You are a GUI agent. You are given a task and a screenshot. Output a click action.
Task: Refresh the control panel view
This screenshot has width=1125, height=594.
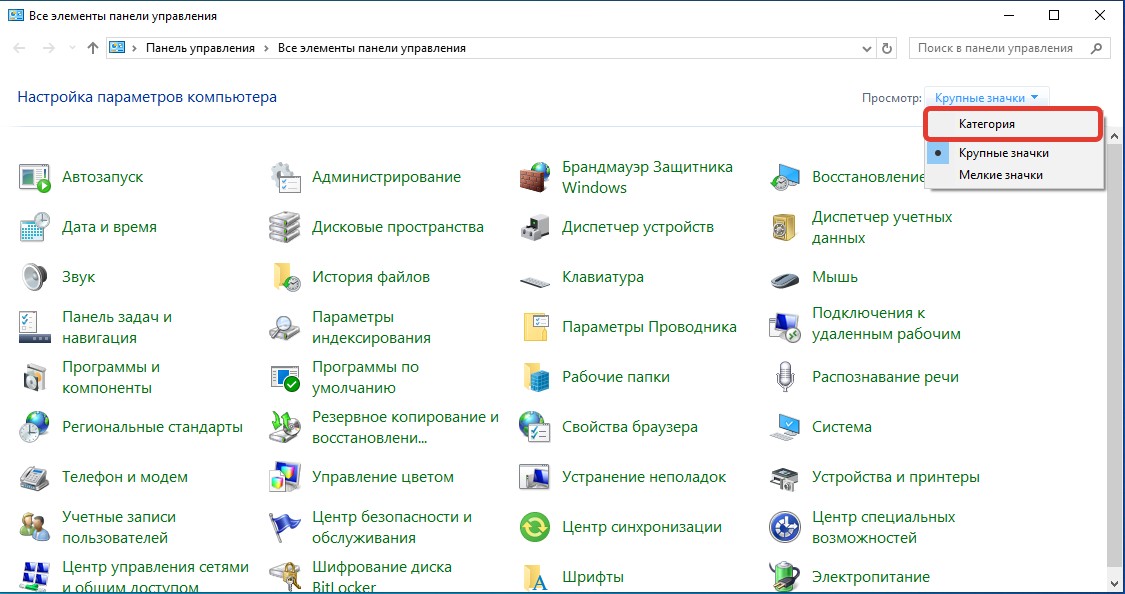(x=887, y=49)
